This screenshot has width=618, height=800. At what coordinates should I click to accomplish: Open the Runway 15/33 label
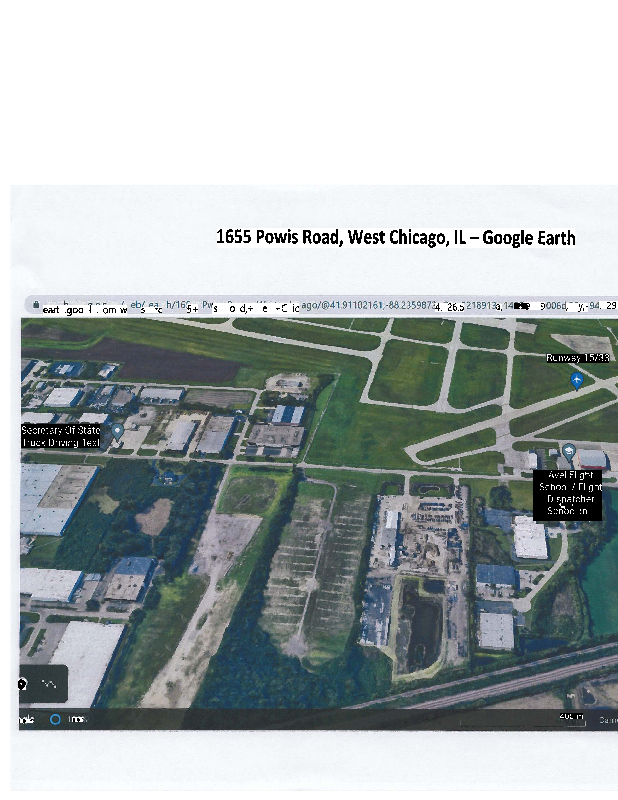coord(577,357)
